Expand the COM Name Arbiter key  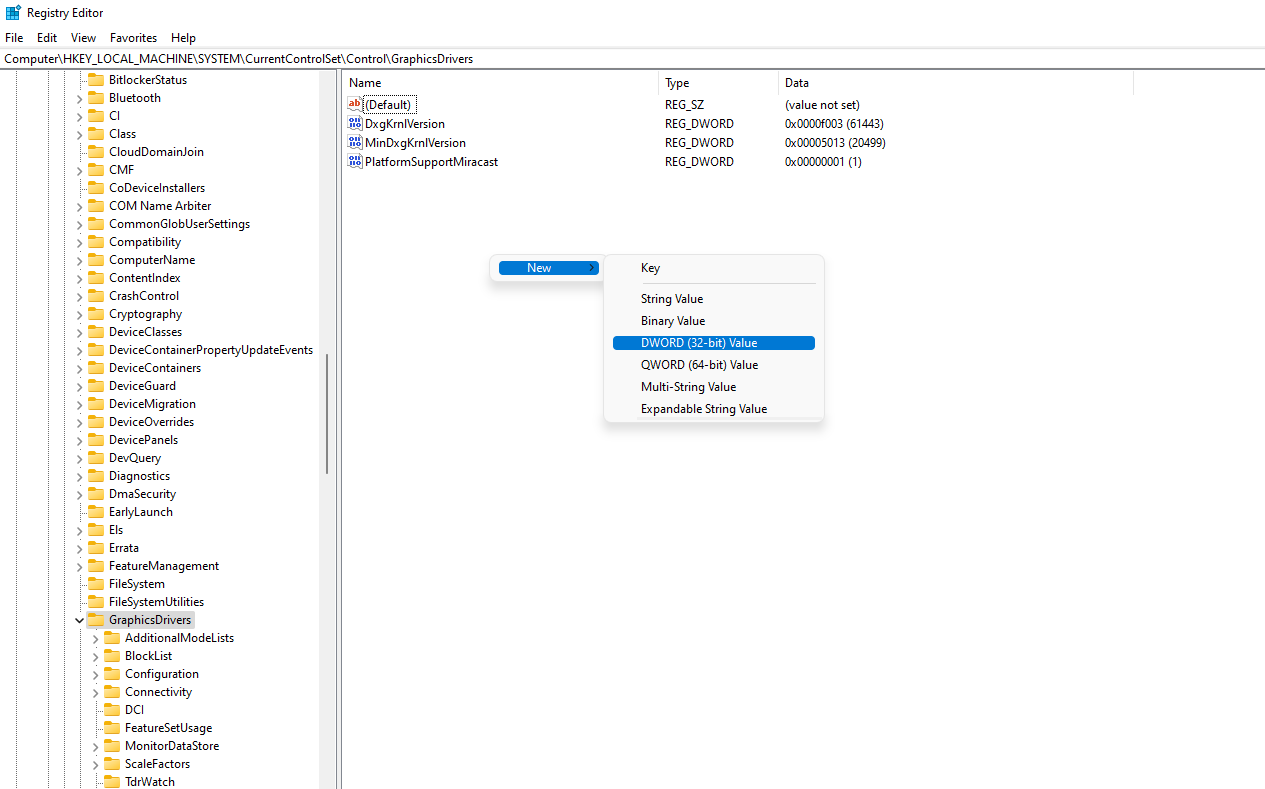point(79,206)
